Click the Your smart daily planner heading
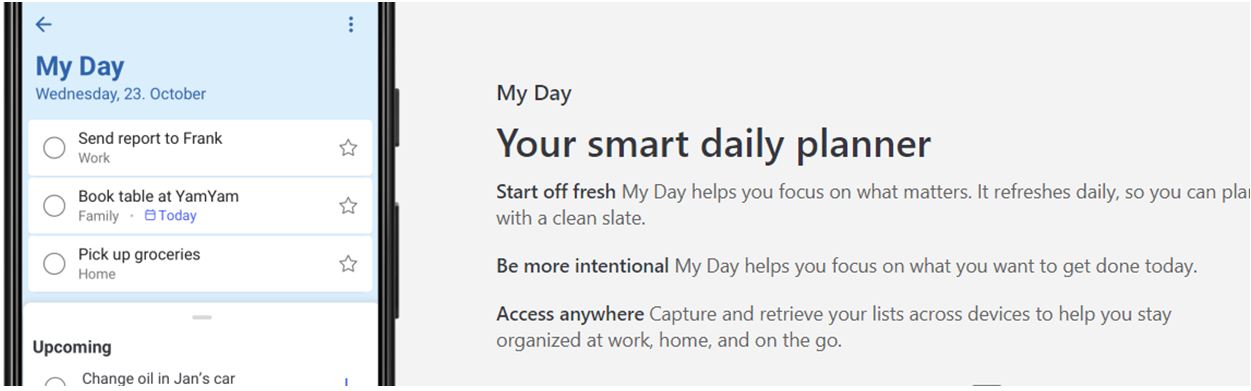1251x391 pixels. coord(714,144)
